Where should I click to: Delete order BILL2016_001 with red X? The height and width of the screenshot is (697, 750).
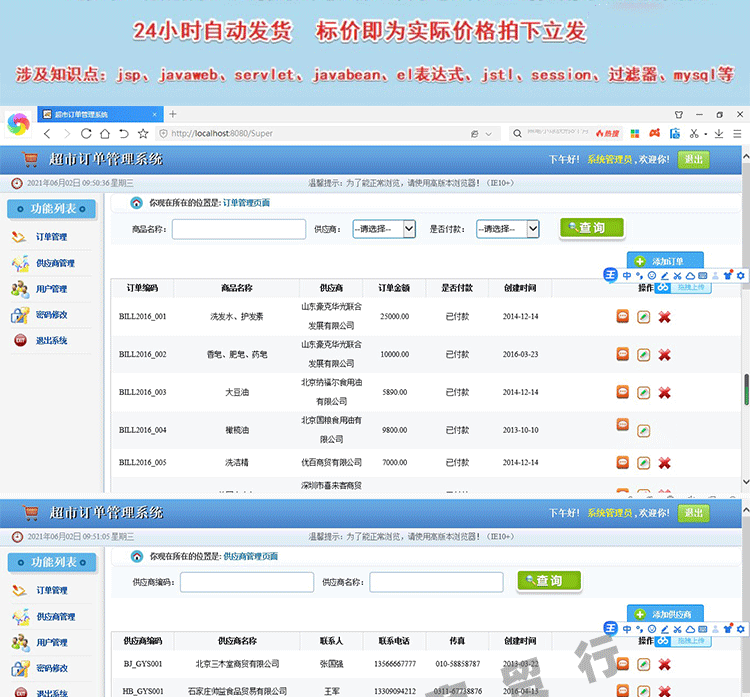coord(664,317)
